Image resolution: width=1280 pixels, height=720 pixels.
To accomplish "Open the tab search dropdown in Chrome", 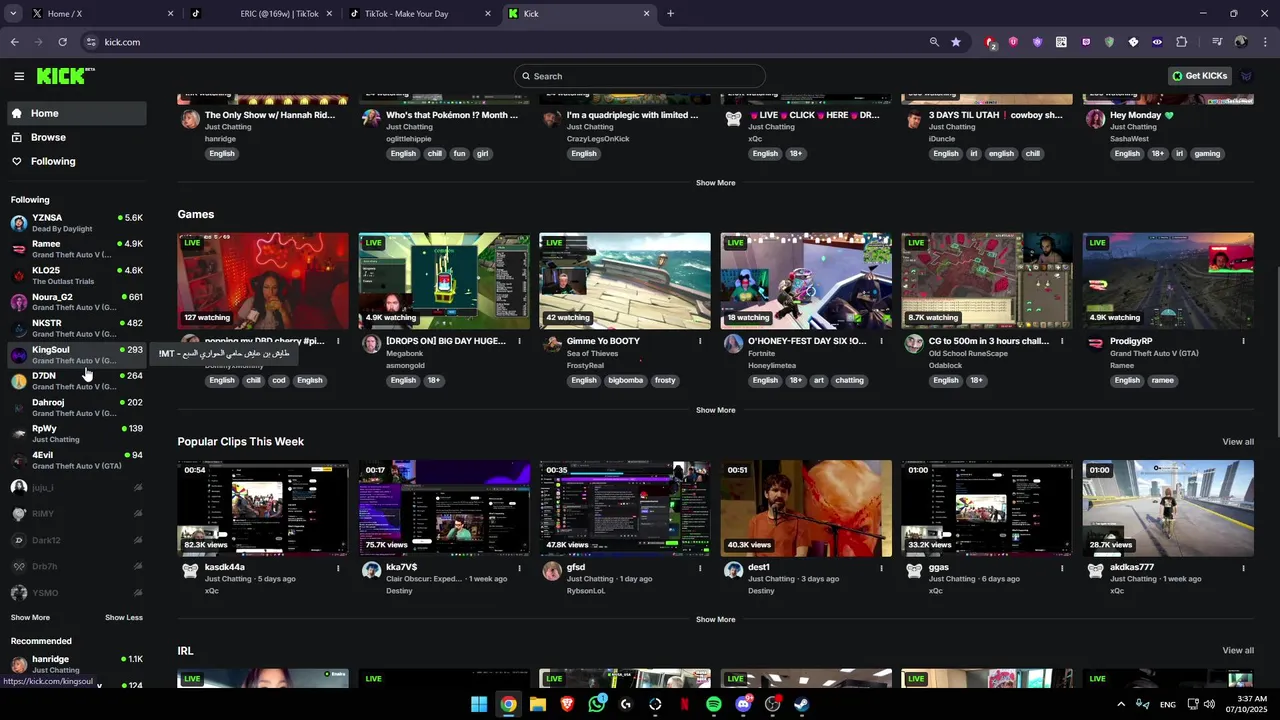I will 13,14.
